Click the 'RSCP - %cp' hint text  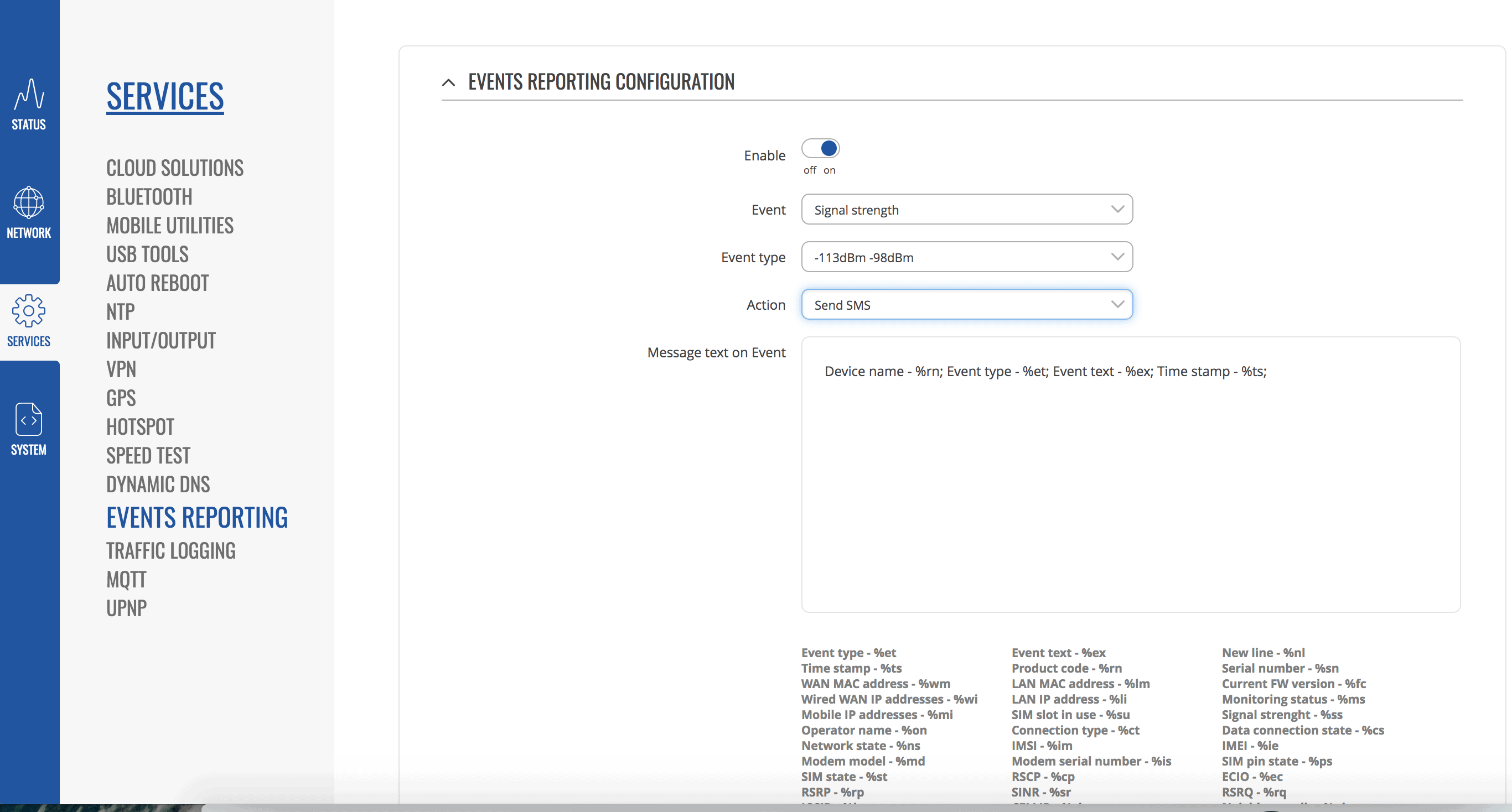(x=1043, y=777)
